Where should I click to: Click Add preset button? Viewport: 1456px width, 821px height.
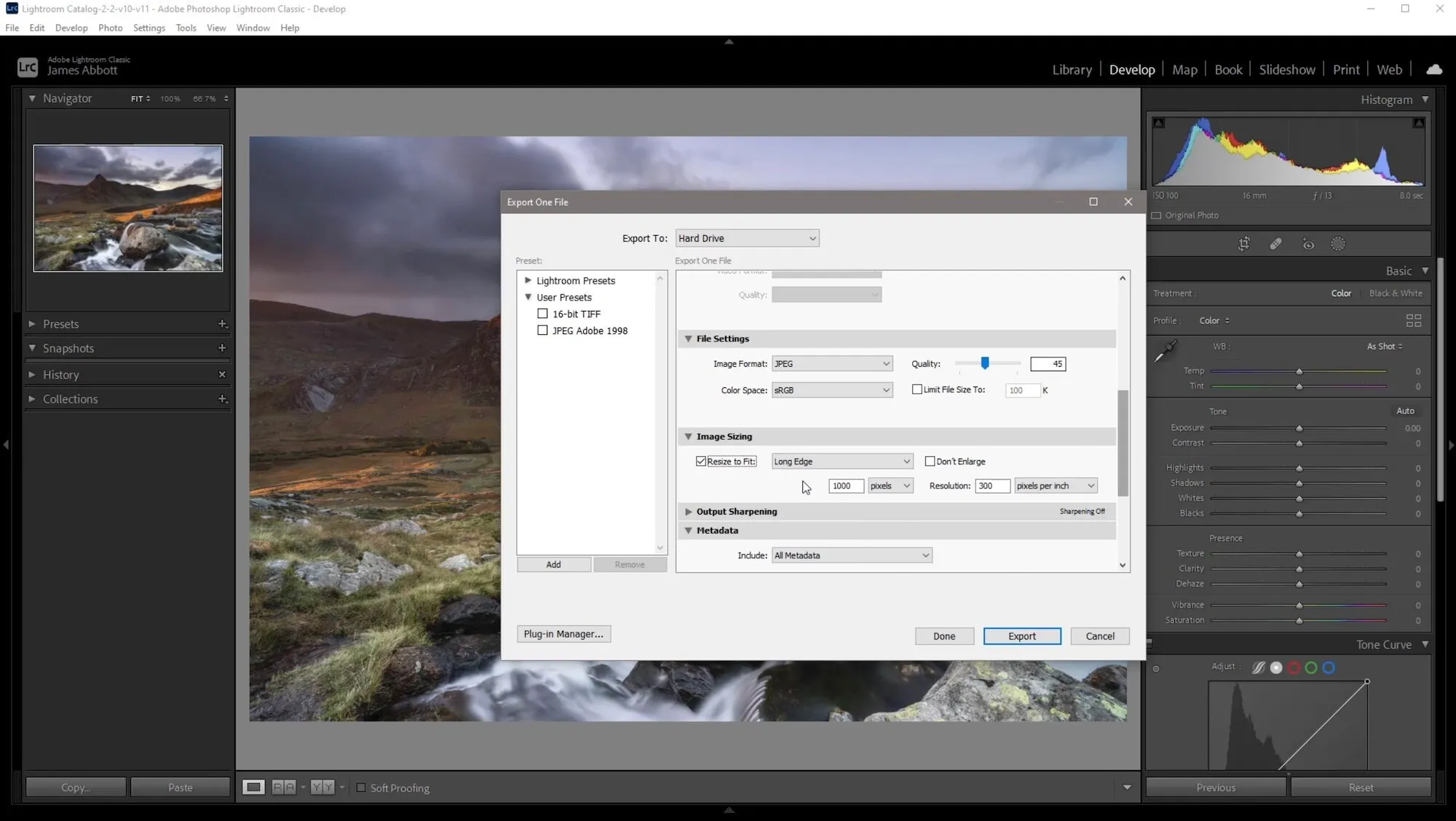pos(553,565)
